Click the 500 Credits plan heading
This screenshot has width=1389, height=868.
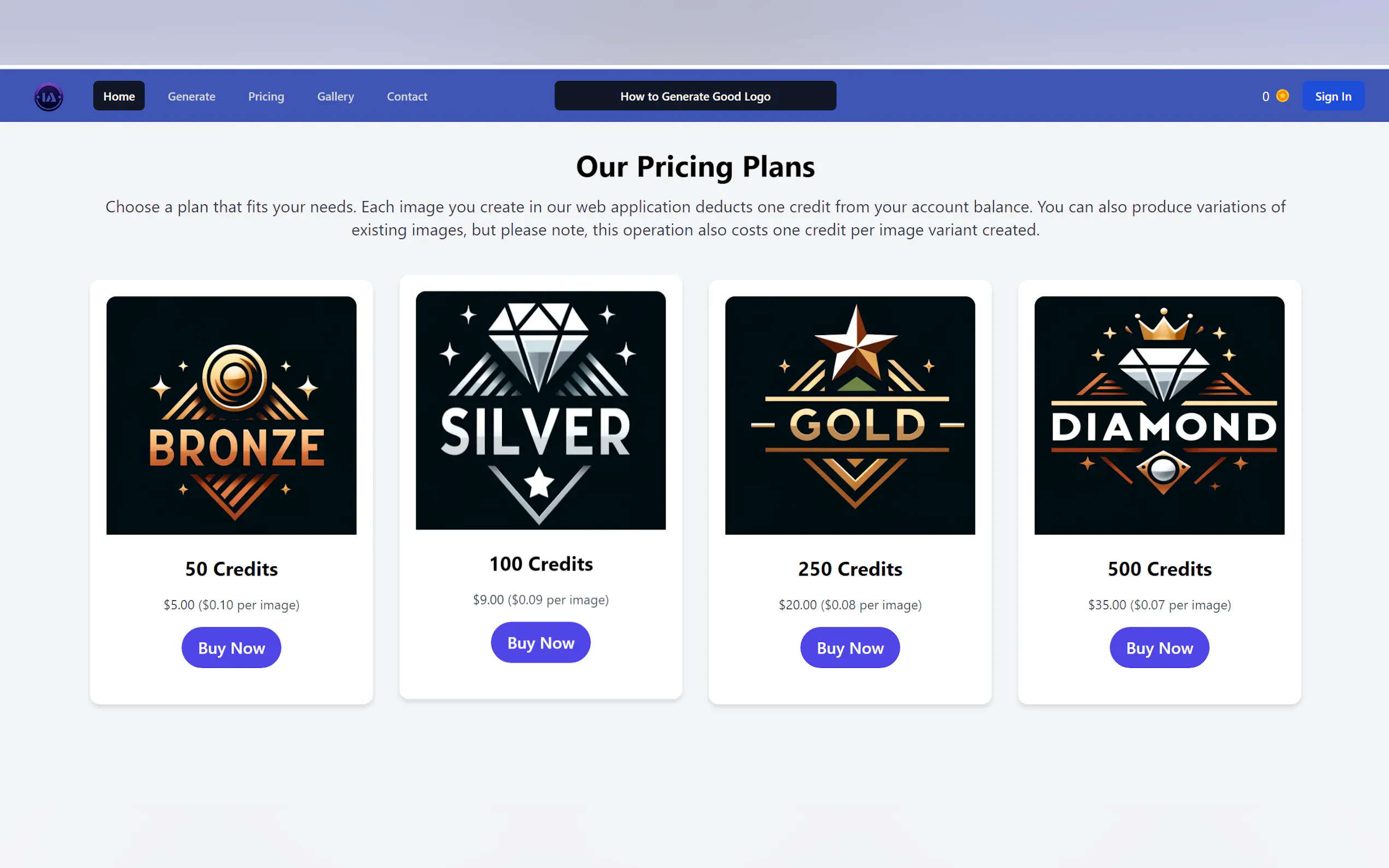point(1159,569)
